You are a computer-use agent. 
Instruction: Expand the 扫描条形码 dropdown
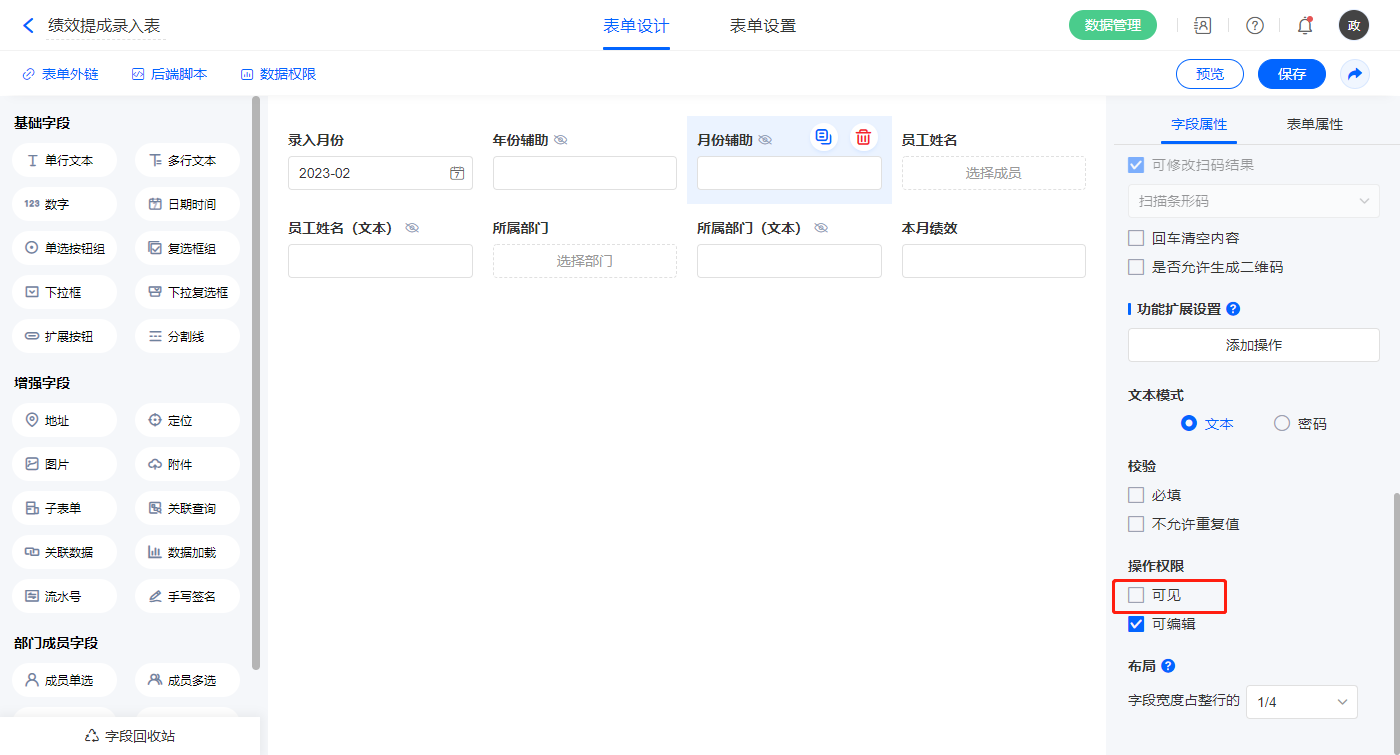pos(1253,201)
